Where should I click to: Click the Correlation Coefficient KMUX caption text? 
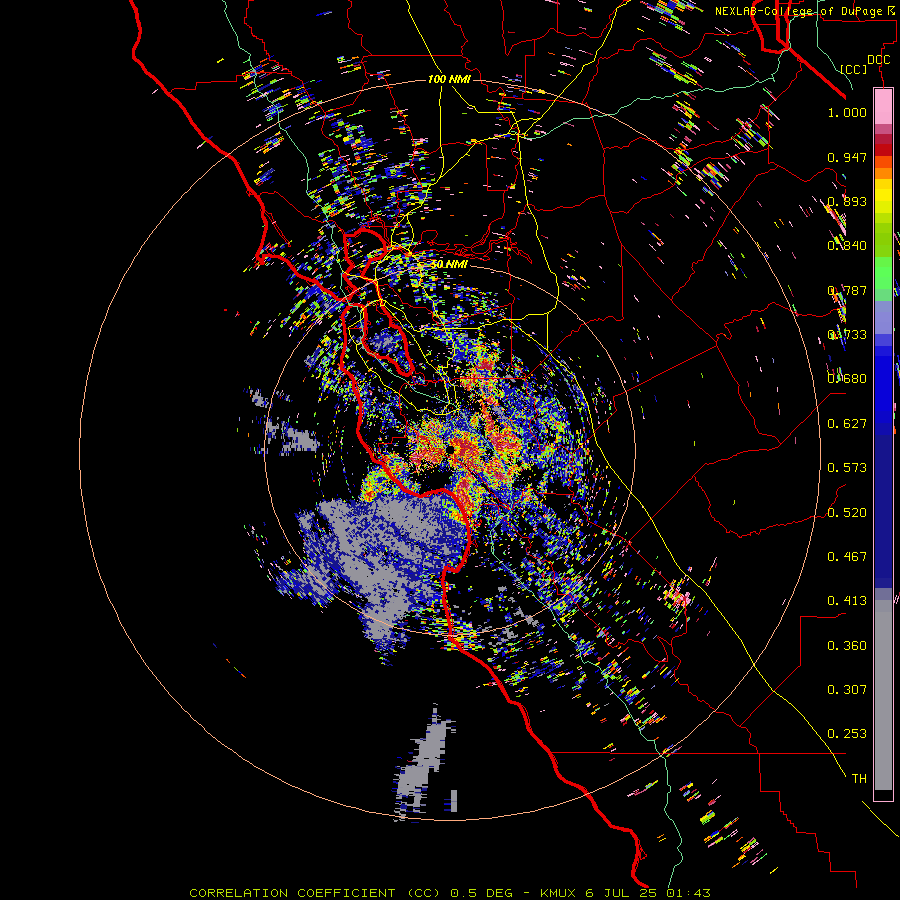(450, 893)
